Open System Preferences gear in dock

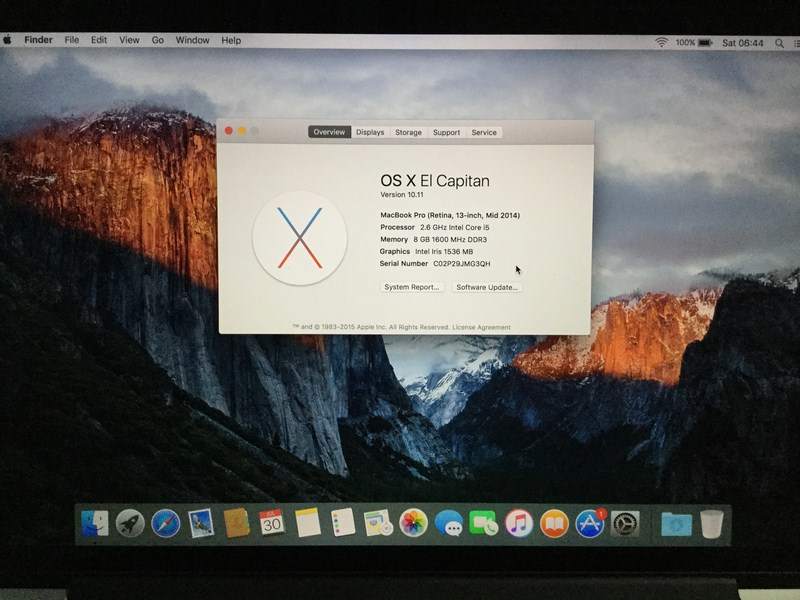point(625,523)
